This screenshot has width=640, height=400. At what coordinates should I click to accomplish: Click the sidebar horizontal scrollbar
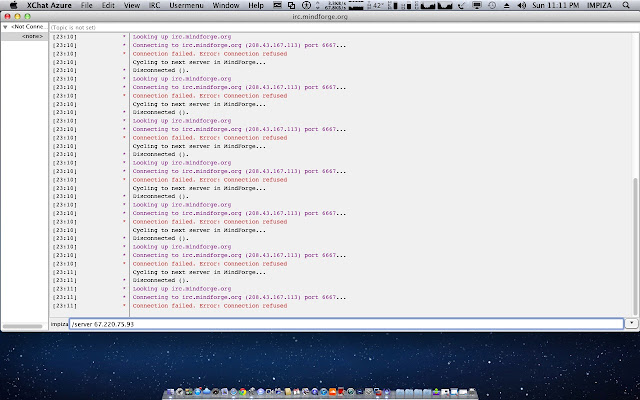22,326
